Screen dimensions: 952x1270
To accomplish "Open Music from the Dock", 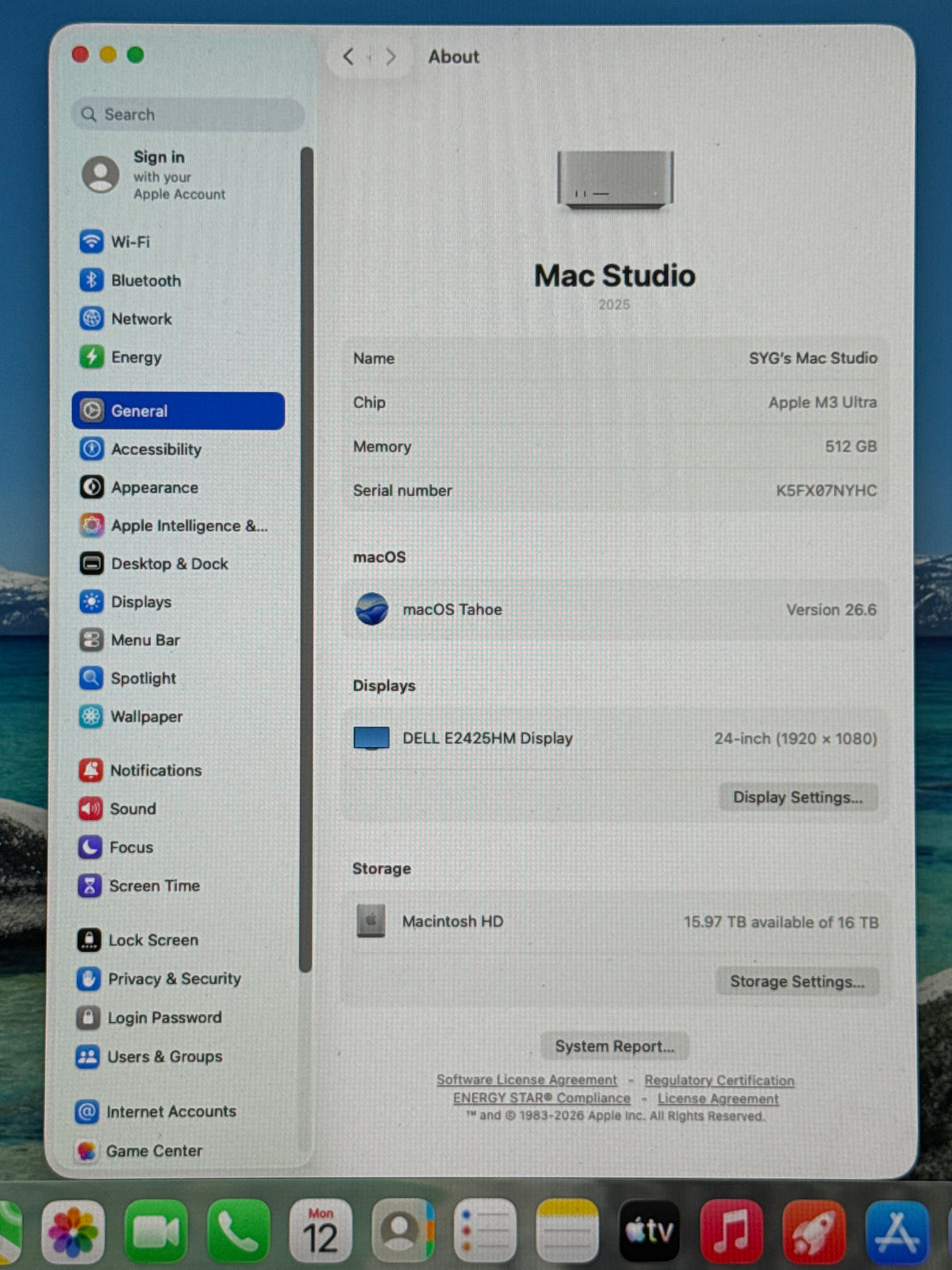I will pos(731,1231).
